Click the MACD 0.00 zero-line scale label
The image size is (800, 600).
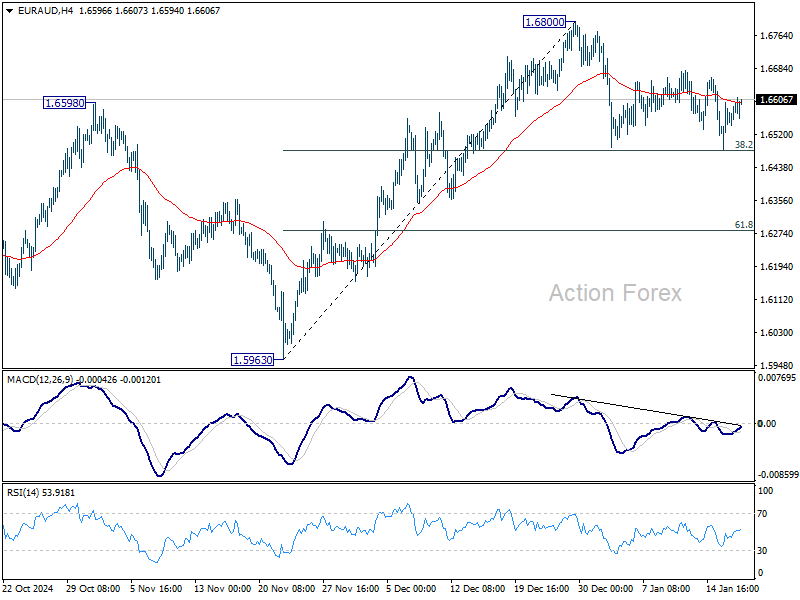click(767, 423)
